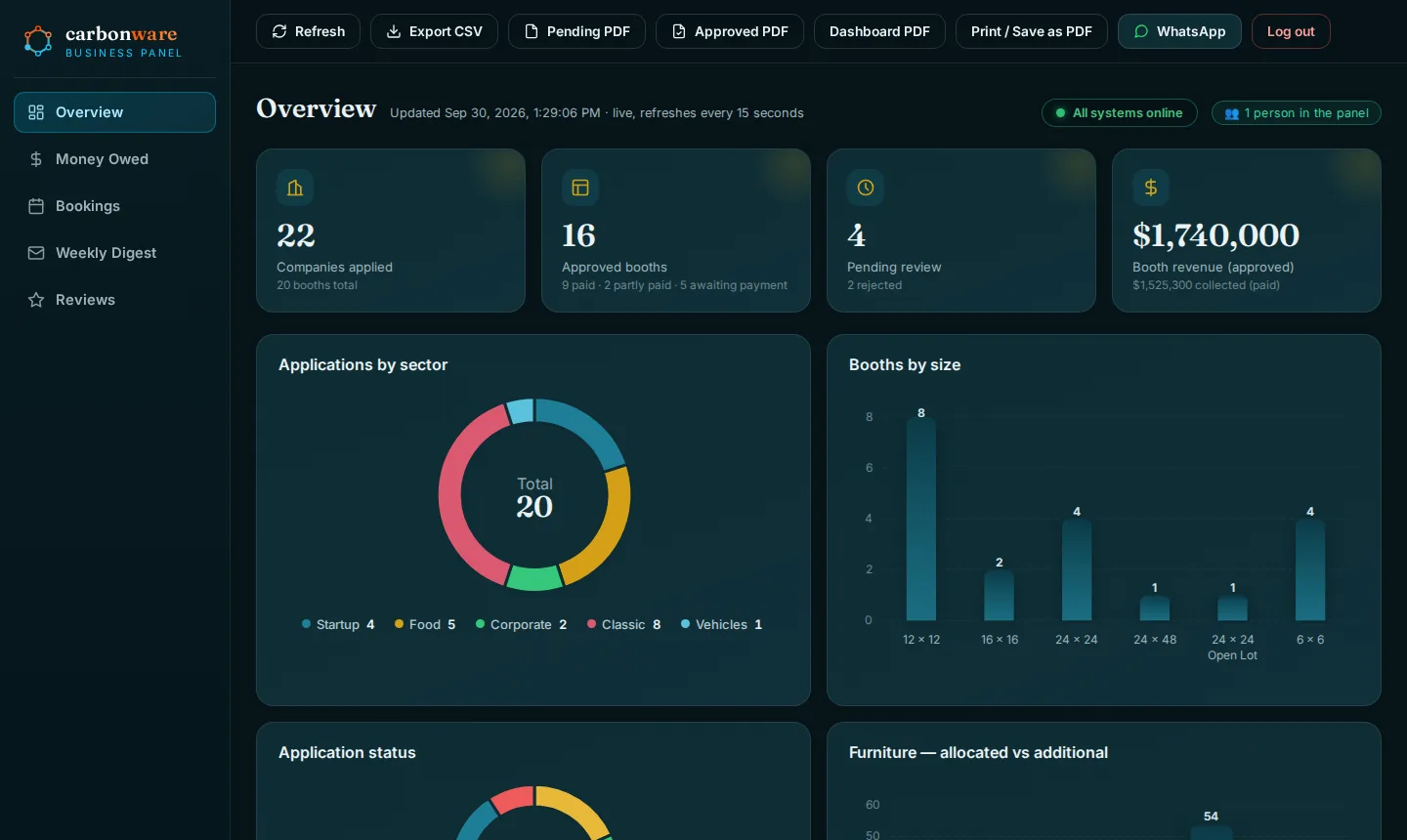This screenshot has height=840, width=1407.
Task: Click the 24 × 24 bar labeled 4
Action: click(x=1077, y=569)
